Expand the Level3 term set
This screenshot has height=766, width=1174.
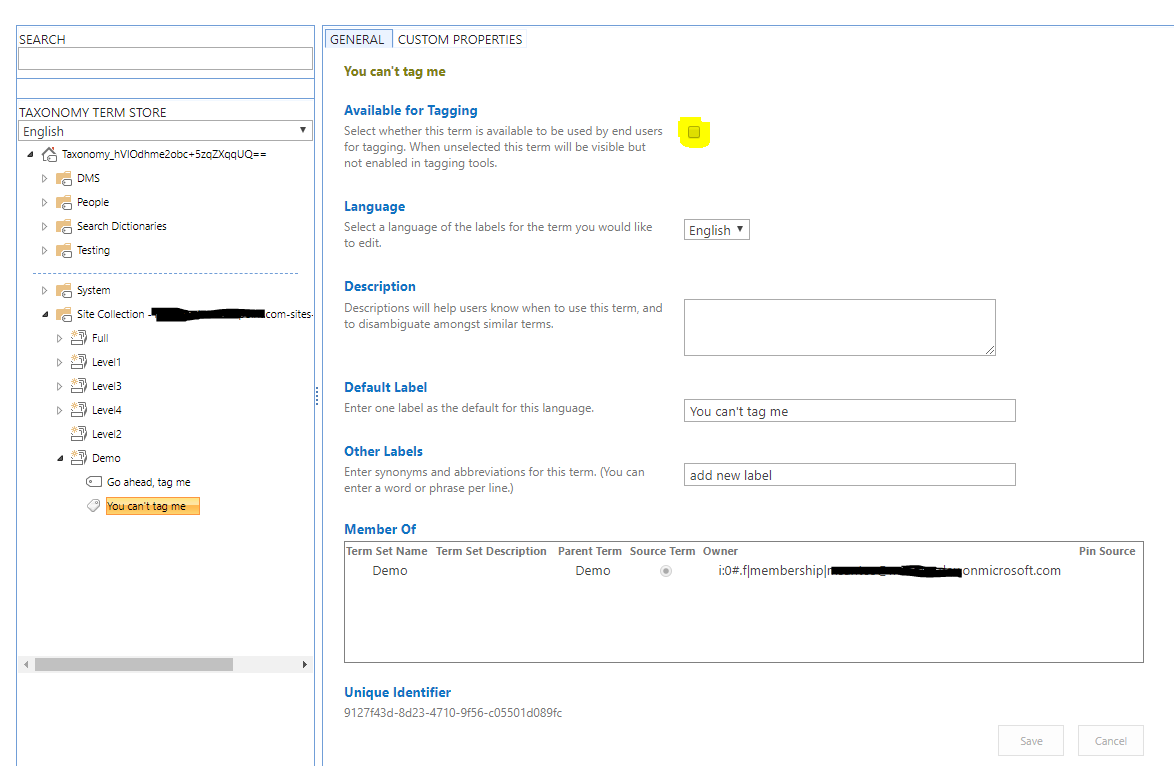pyautogui.click(x=59, y=386)
